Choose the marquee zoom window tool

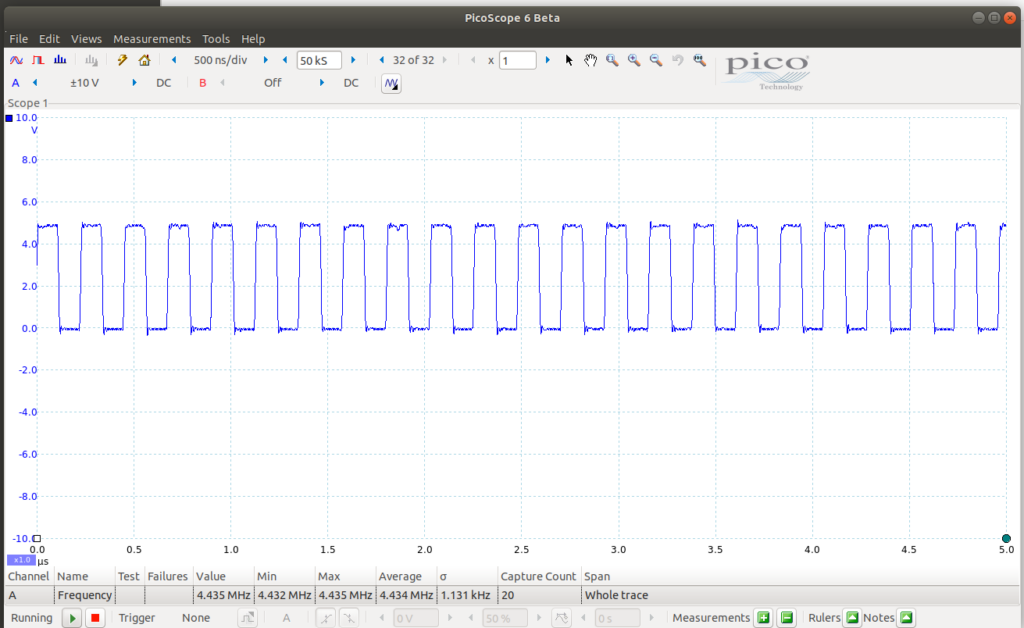612,60
